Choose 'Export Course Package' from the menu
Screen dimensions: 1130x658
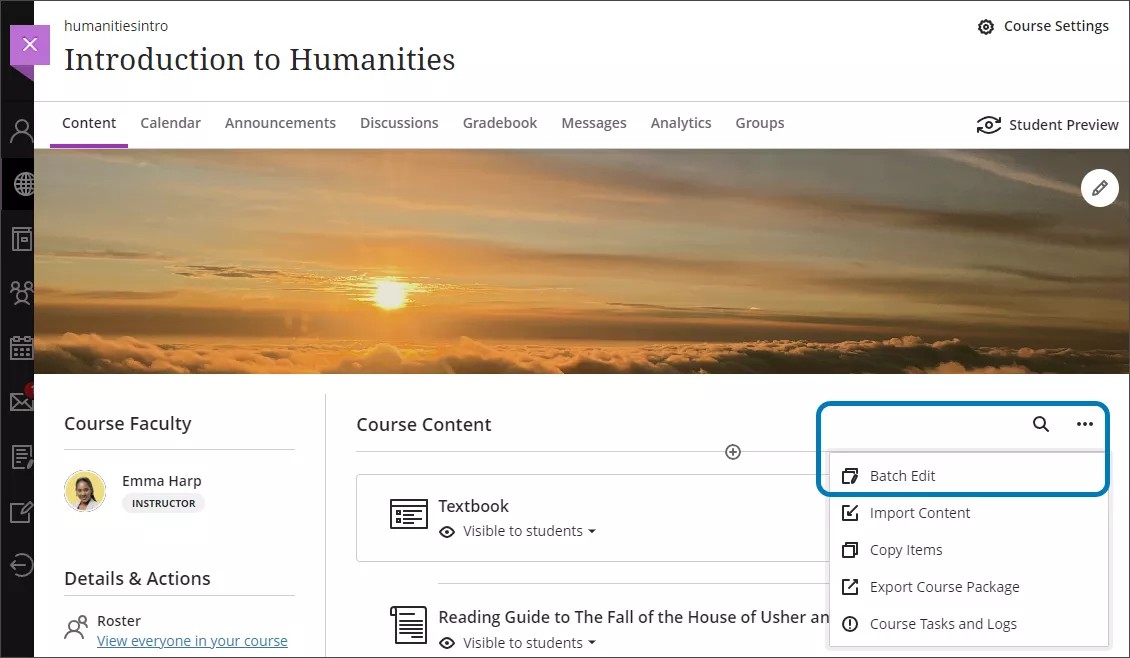pos(944,587)
